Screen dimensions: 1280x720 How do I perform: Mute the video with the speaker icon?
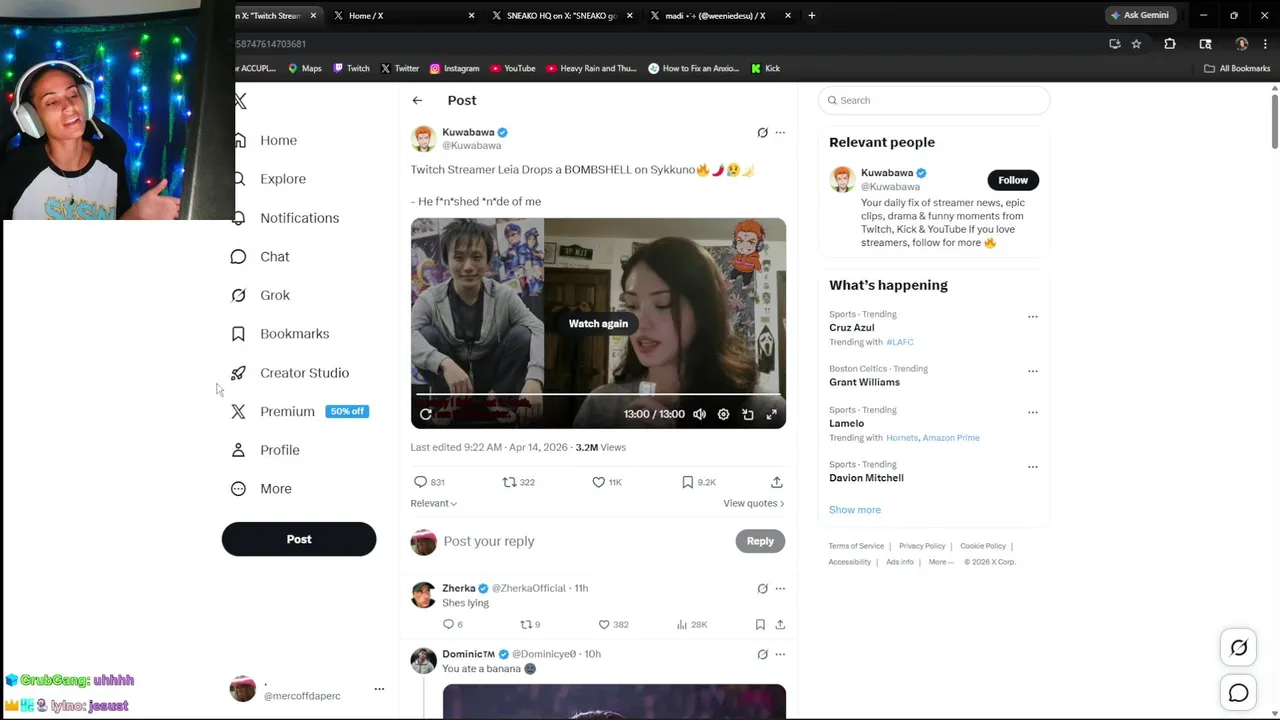tap(699, 414)
